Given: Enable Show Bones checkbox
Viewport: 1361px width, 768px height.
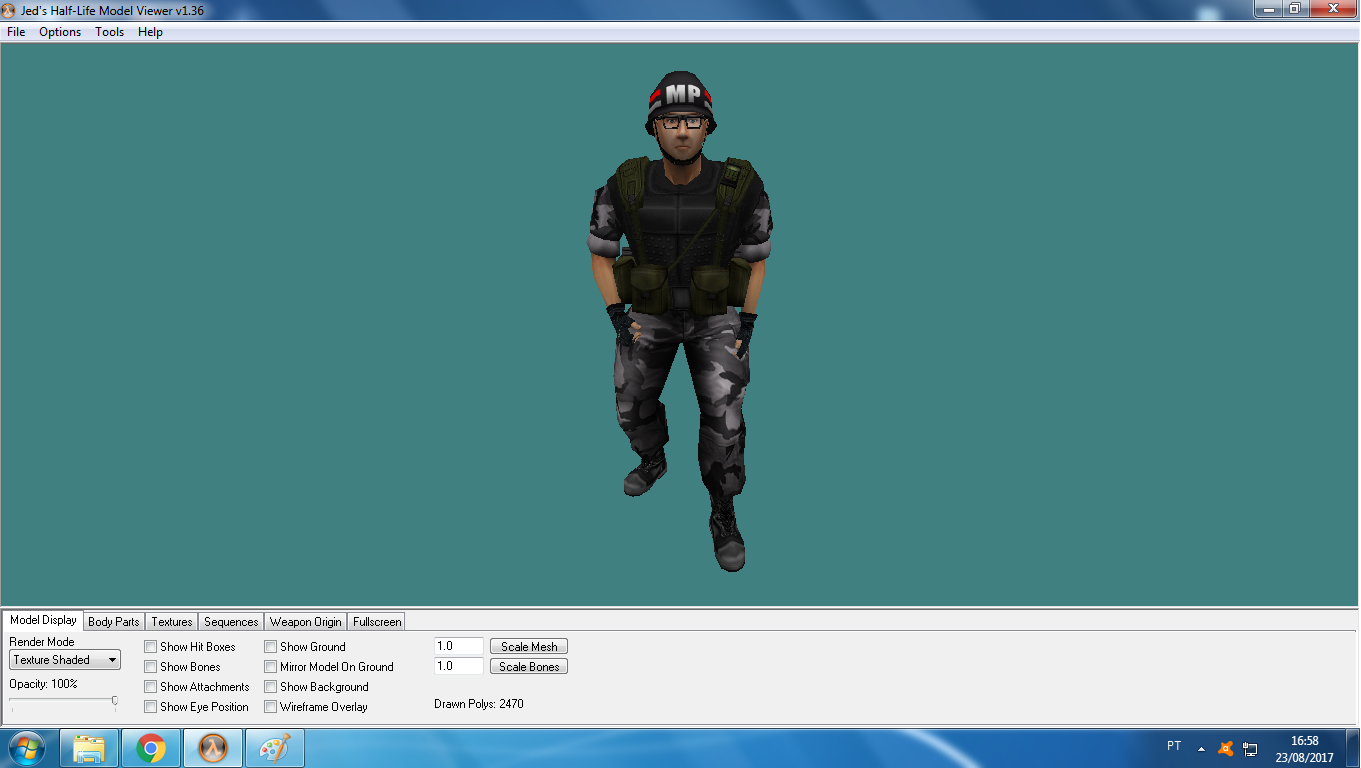Looking at the screenshot, I should (151, 667).
